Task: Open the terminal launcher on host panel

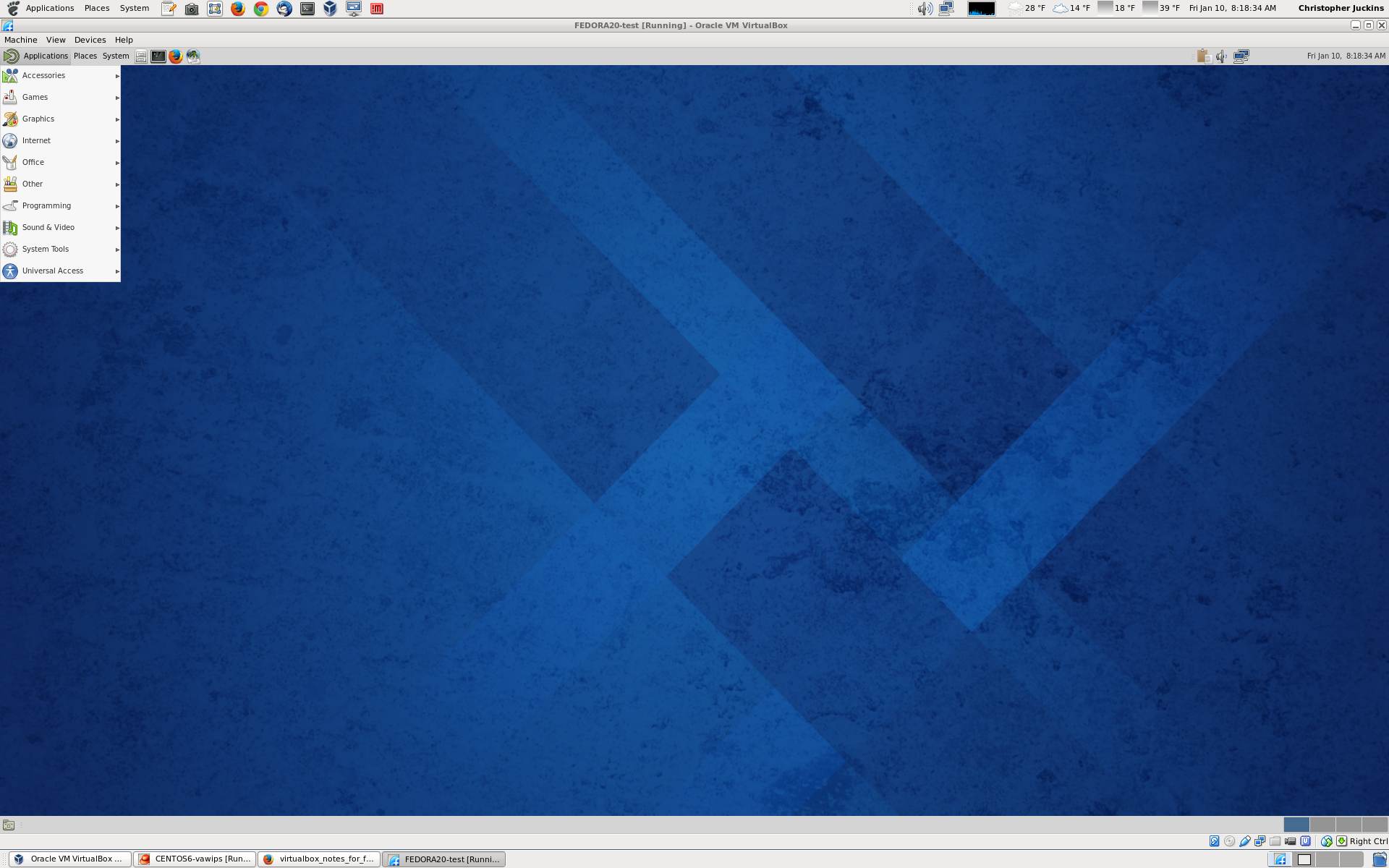Action: coord(307,9)
